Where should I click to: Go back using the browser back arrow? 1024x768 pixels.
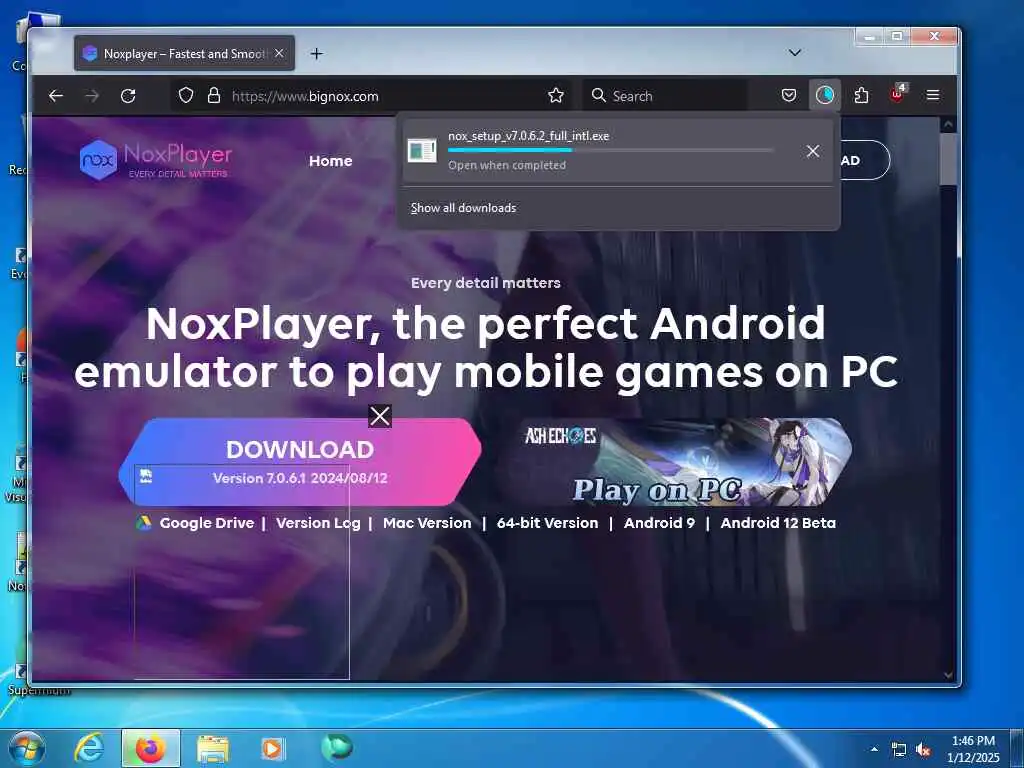click(x=56, y=96)
